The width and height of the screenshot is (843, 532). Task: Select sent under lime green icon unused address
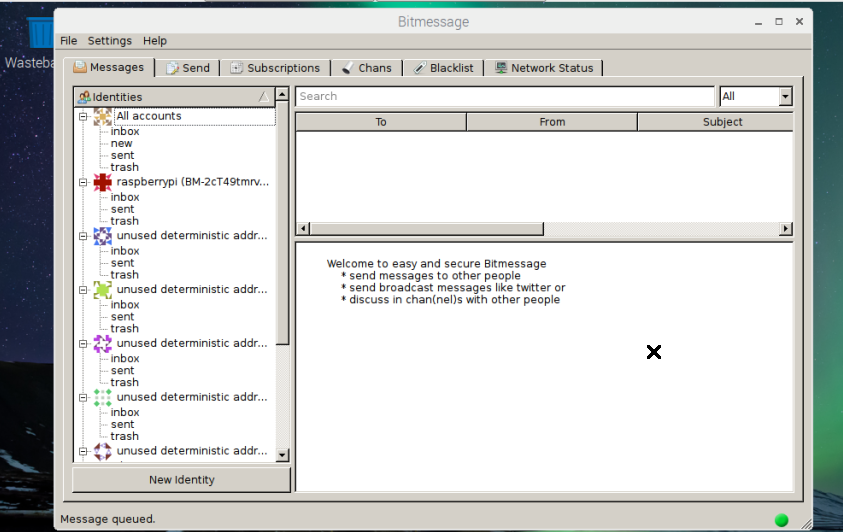(123, 317)
